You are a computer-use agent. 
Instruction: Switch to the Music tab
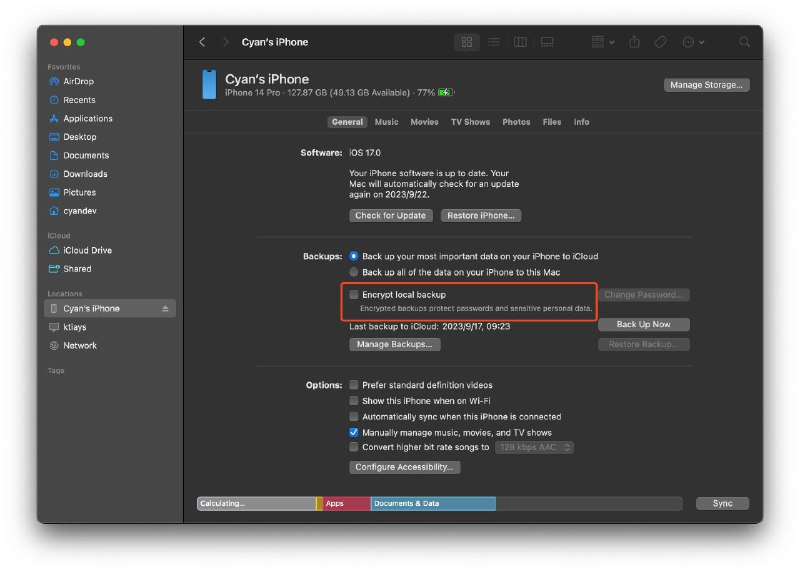tap(386, 122)
